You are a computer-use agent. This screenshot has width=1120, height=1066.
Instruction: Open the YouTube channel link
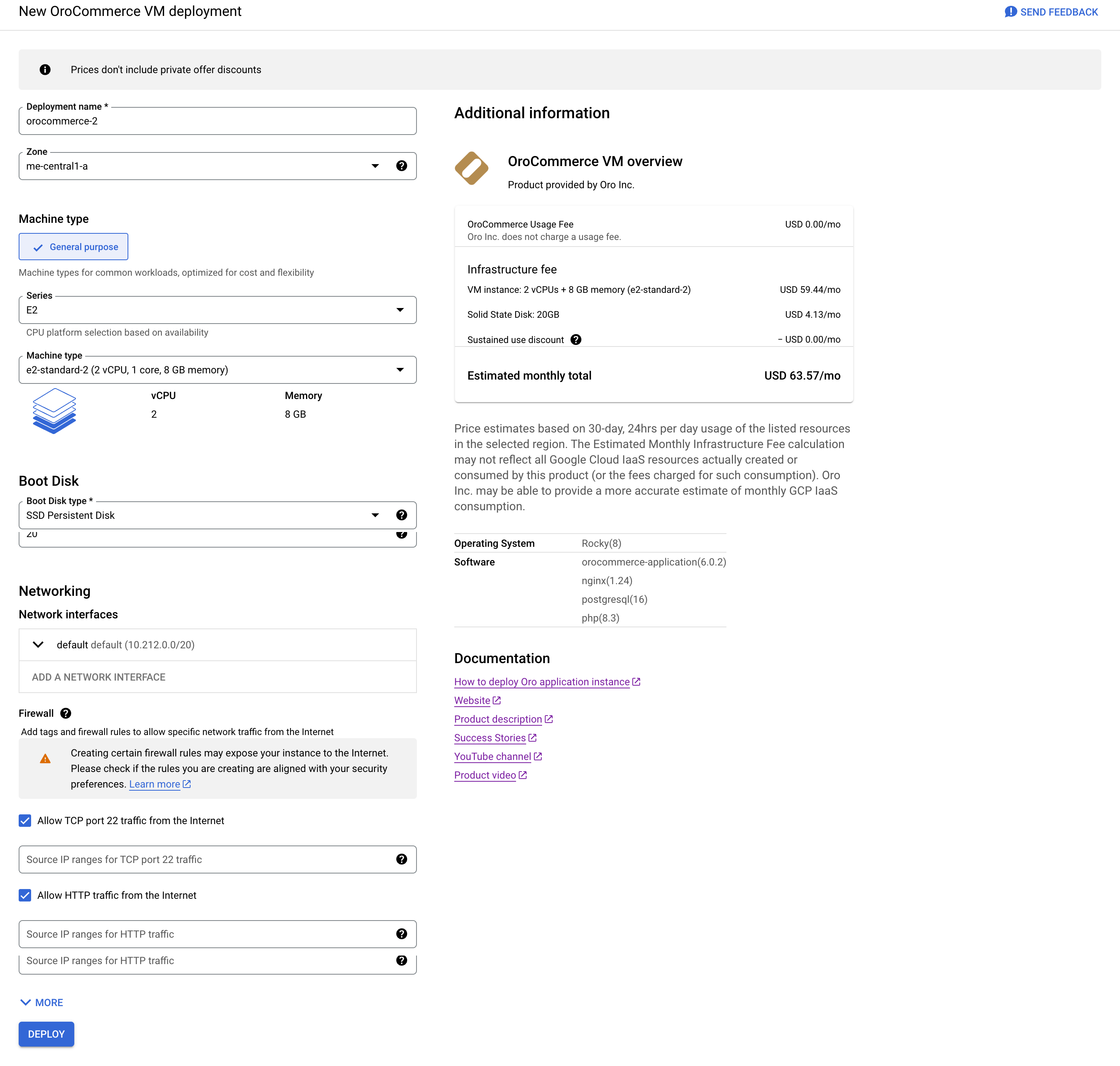492,756
